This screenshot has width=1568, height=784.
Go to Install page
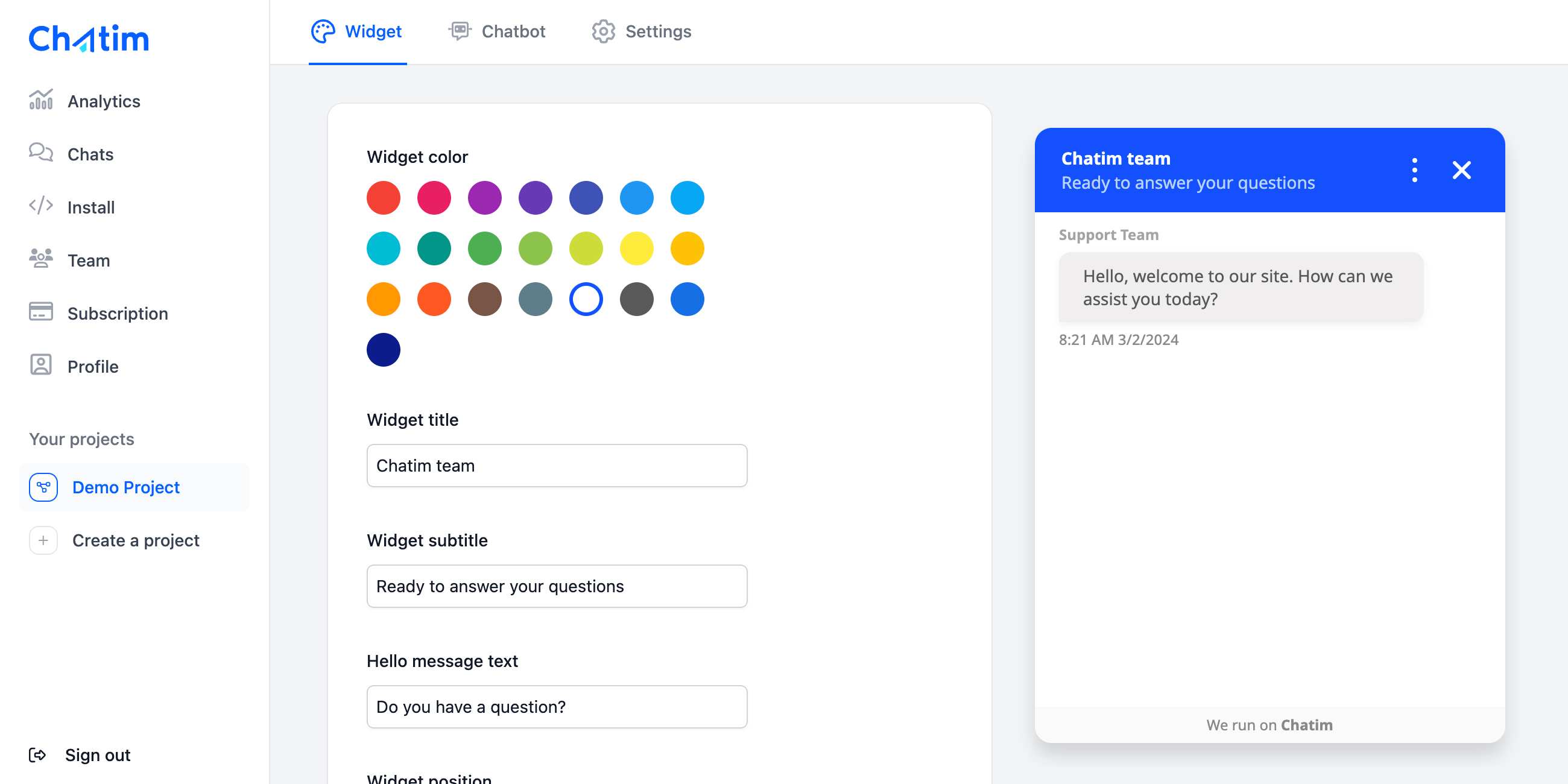click(90, 207)
